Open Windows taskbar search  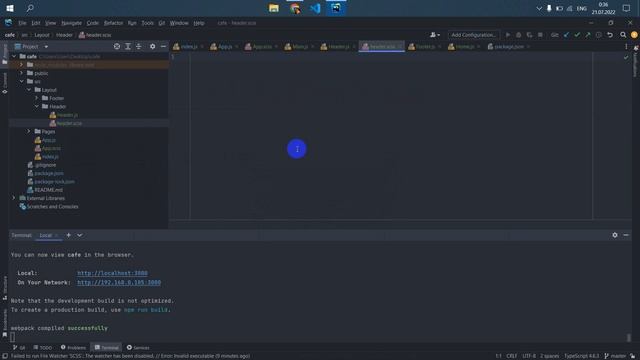pyautogui.click(x=30, y=8)
